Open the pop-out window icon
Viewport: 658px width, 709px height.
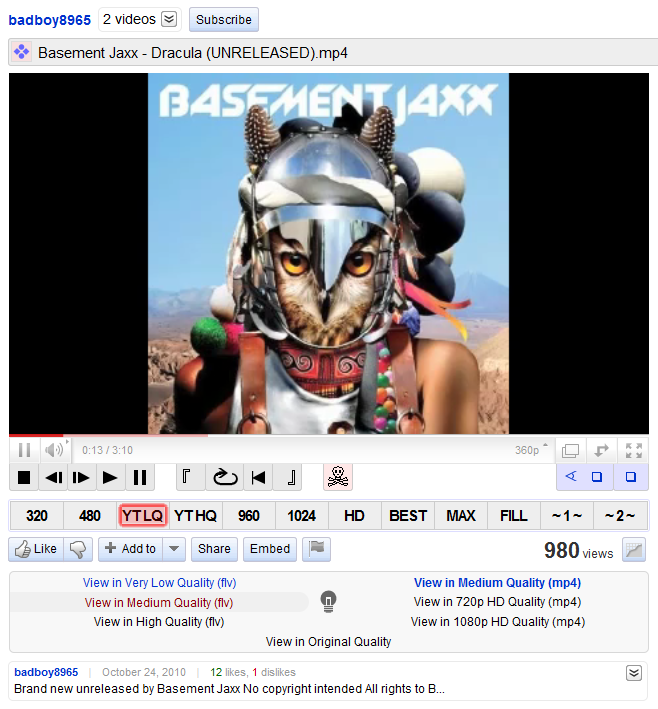tap(570, 450)
